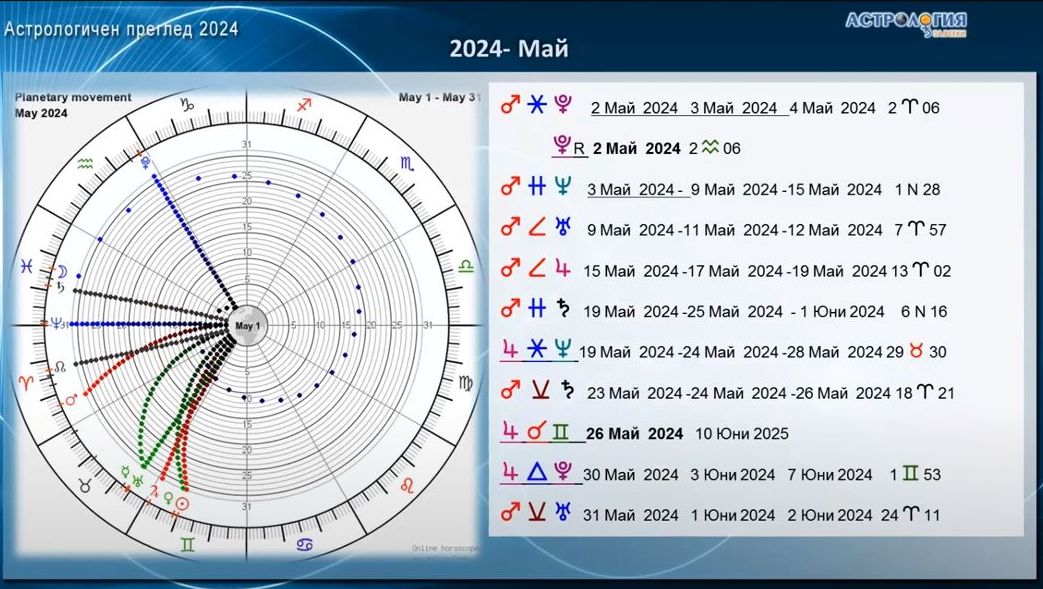Click the North Node symbol on the chart
Image resolution: width=1043 pixels, height=589 pixels.
click(x=60, y=367)
